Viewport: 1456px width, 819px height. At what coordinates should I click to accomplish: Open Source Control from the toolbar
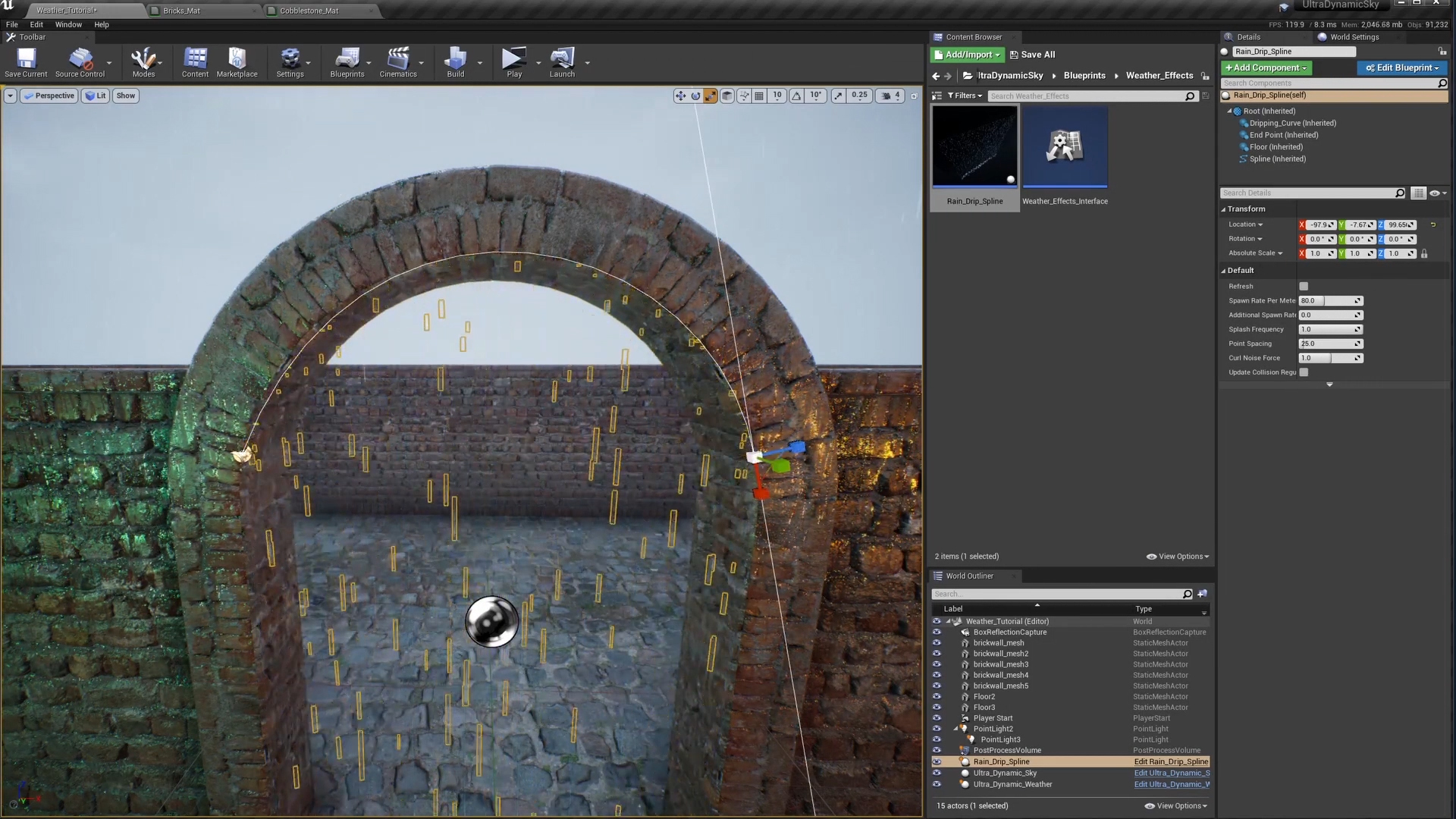coord(80,62)
